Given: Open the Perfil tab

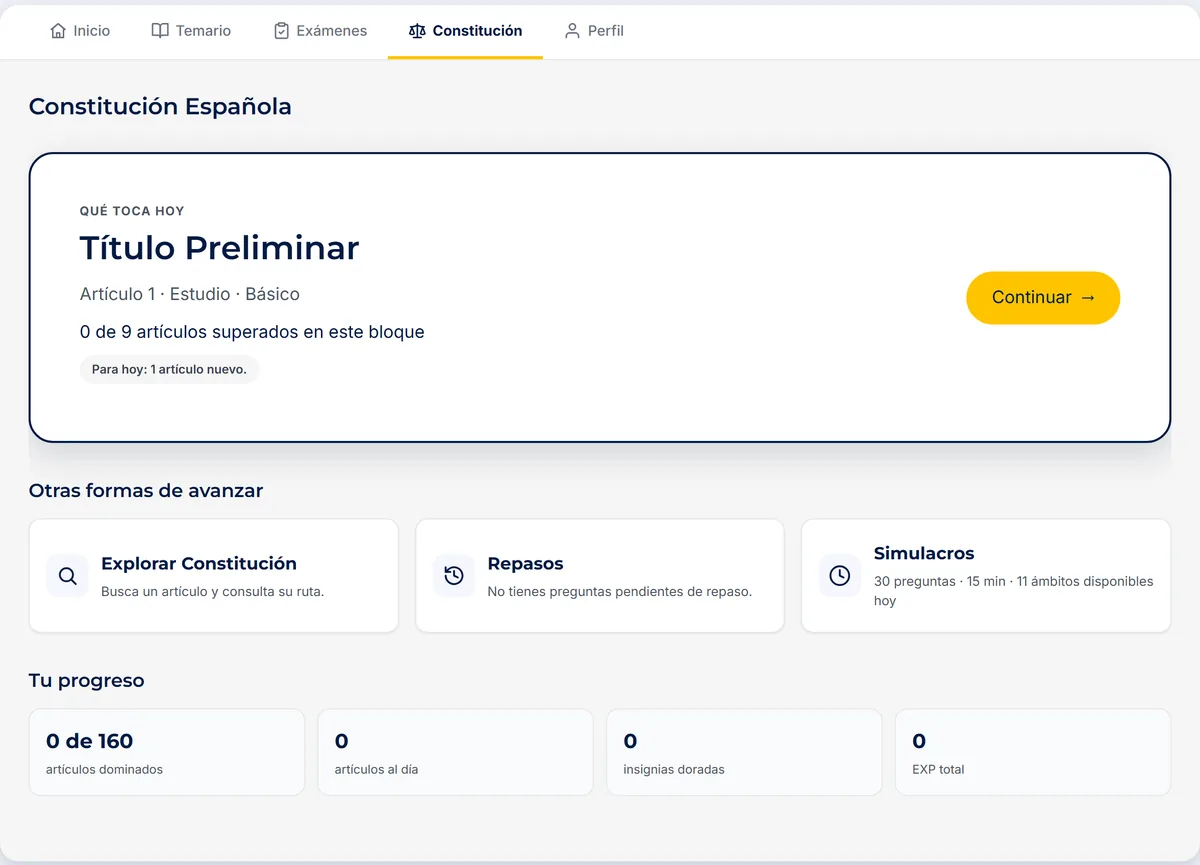Looking at the screenshot, I should (x=594, y=31).
